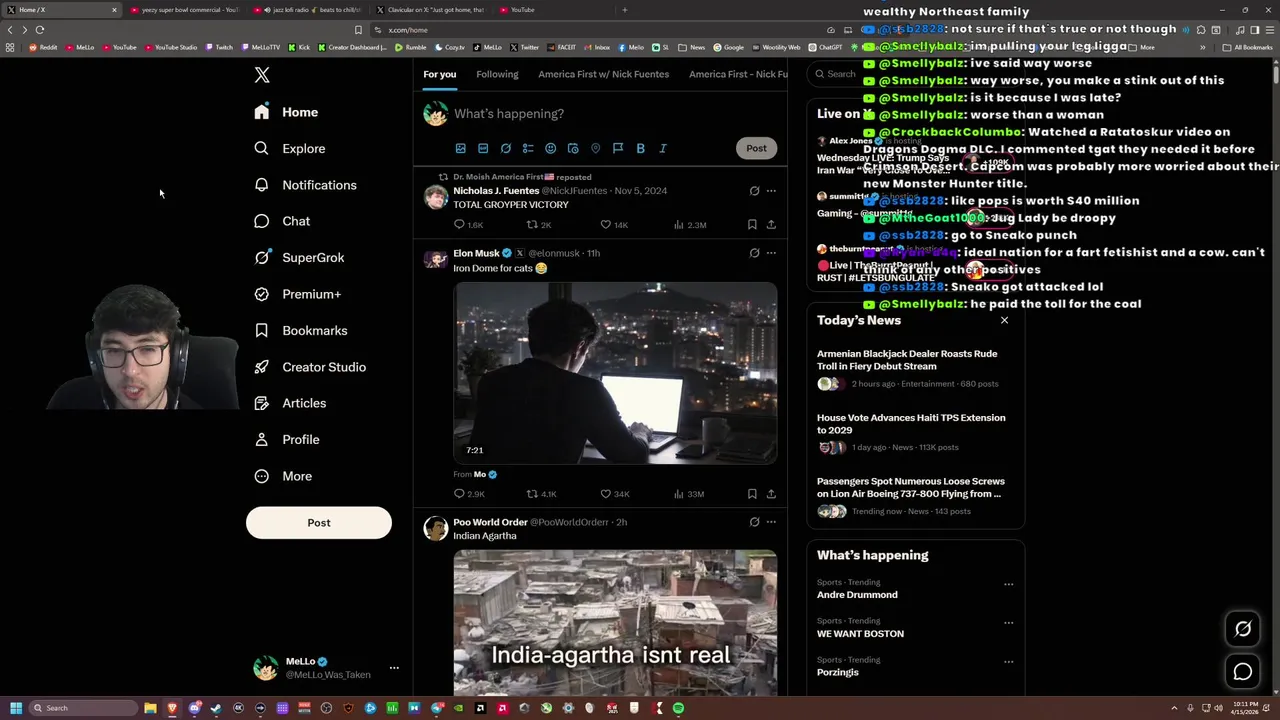
Task: Reply to the Elon Musk post
Action: [x=469, y=494]
